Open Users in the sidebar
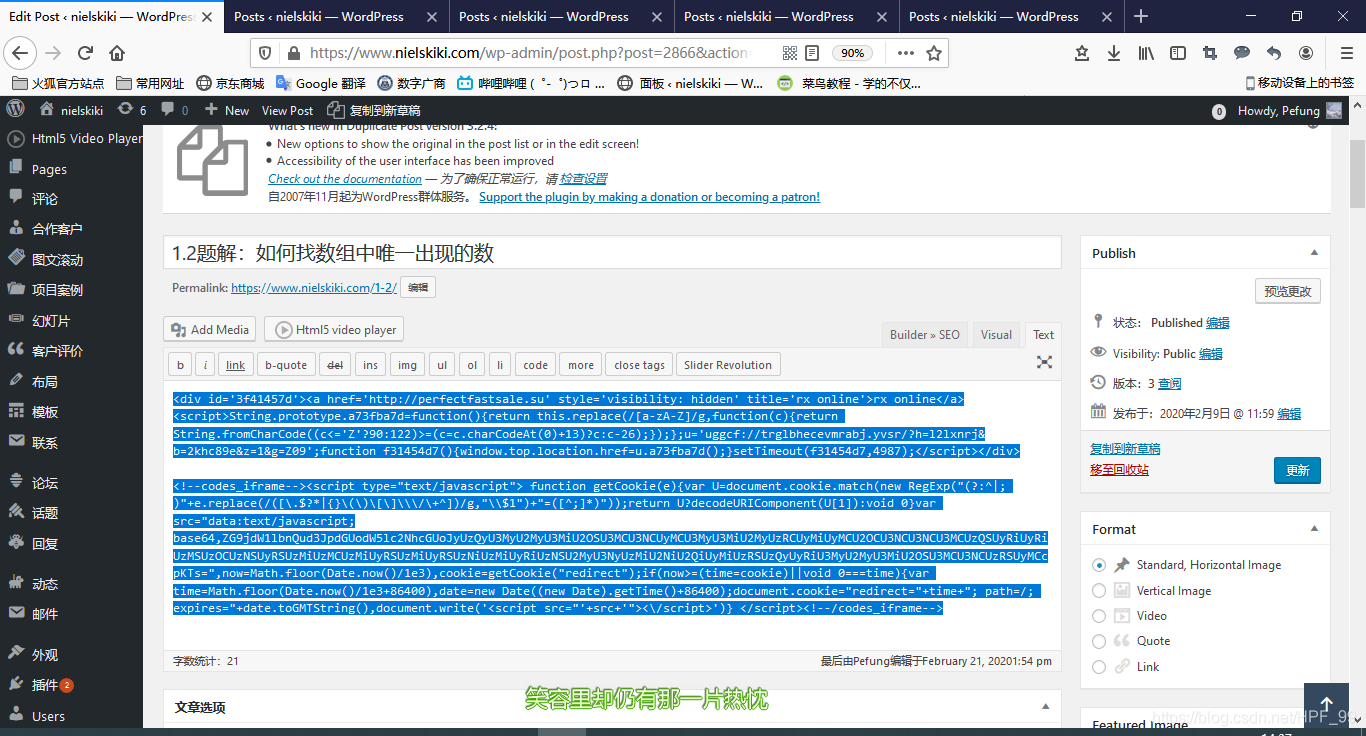The height and width of the screenshot is (736, 1366). pos(48,716)
